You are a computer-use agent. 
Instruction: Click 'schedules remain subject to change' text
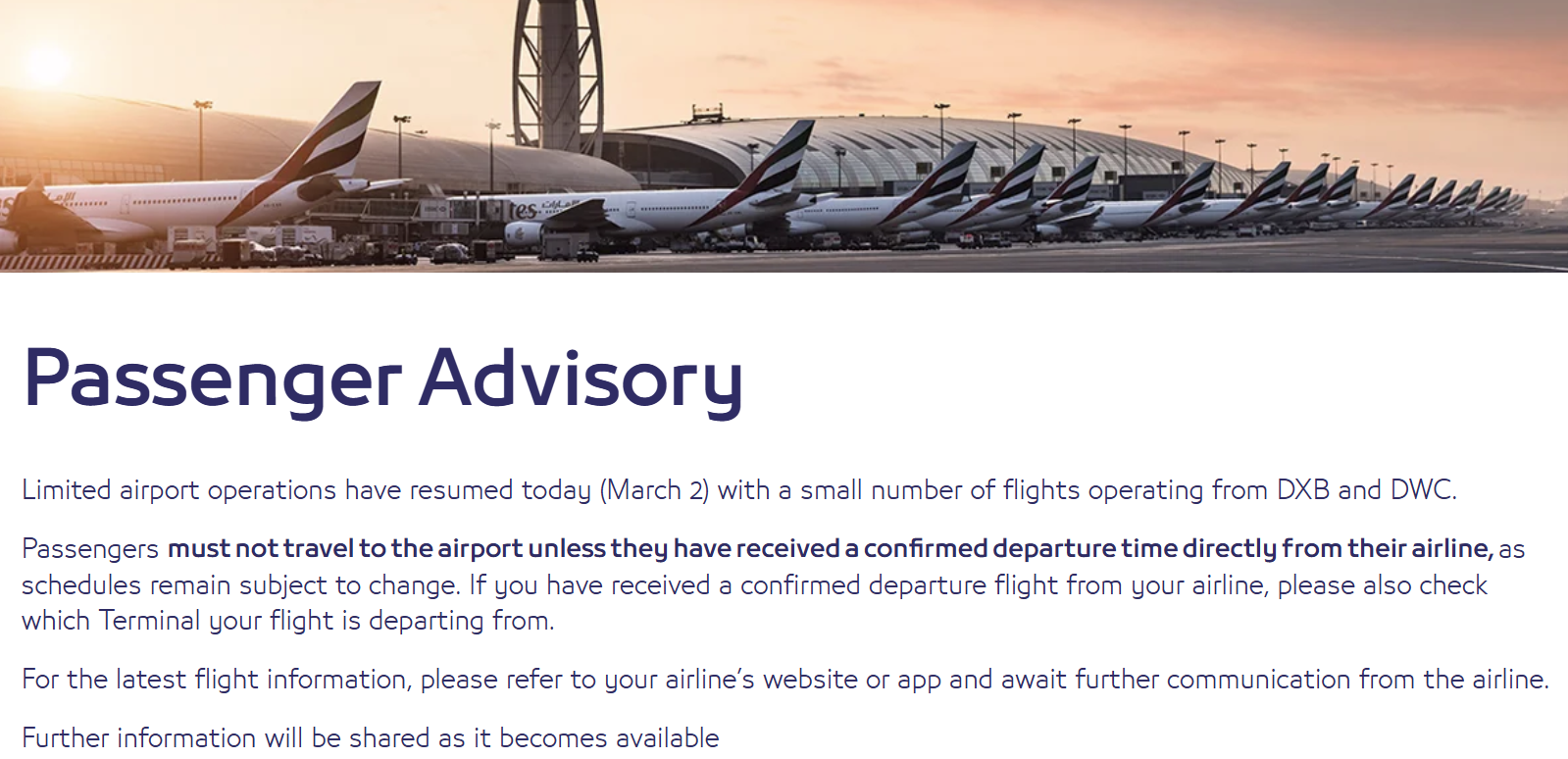239,585
